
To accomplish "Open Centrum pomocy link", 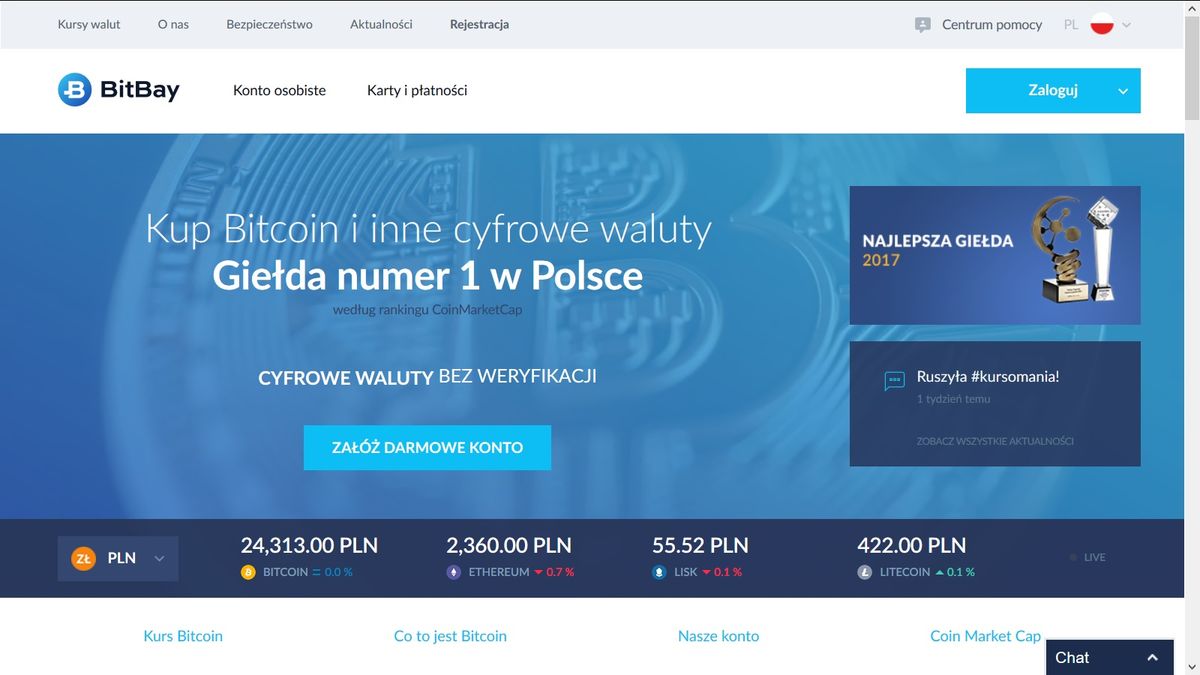I will click(x=992, y=25).
